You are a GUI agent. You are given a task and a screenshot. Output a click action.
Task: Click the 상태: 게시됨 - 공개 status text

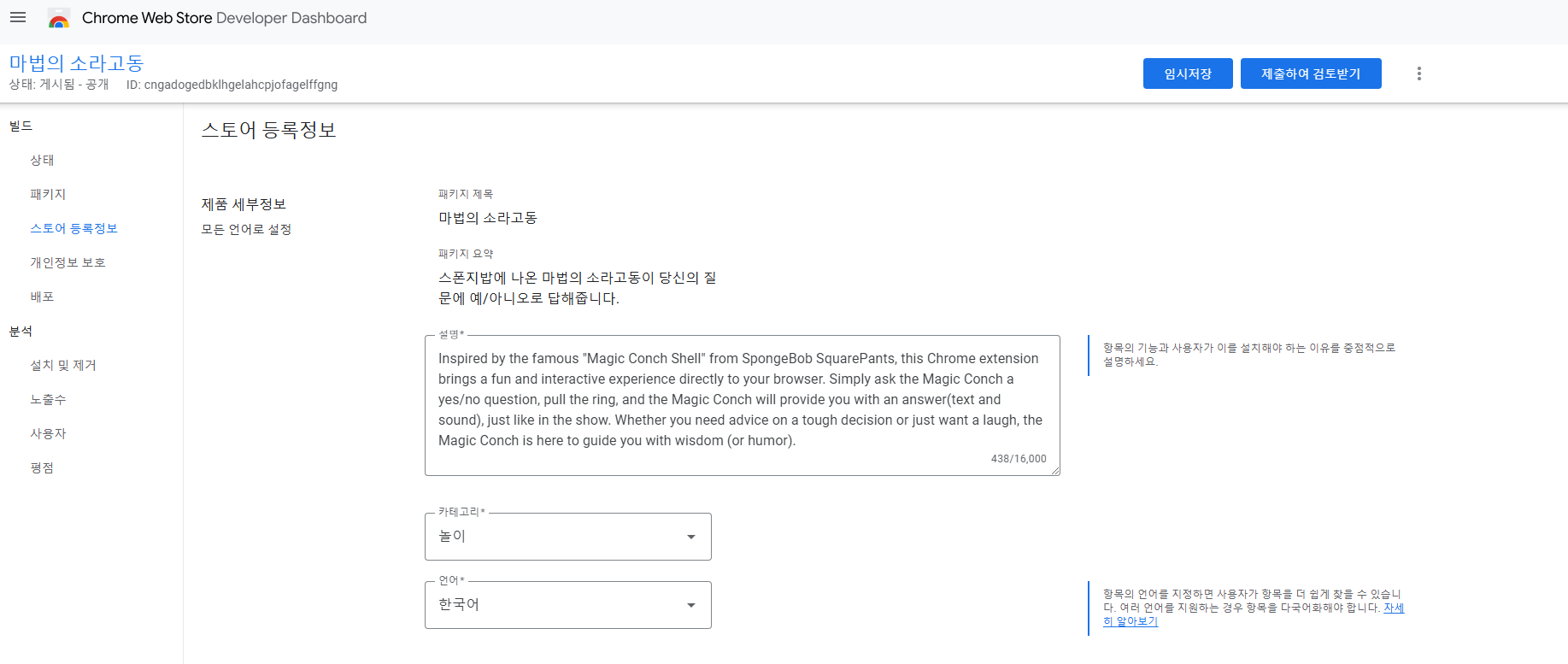(x=59, y=85)
